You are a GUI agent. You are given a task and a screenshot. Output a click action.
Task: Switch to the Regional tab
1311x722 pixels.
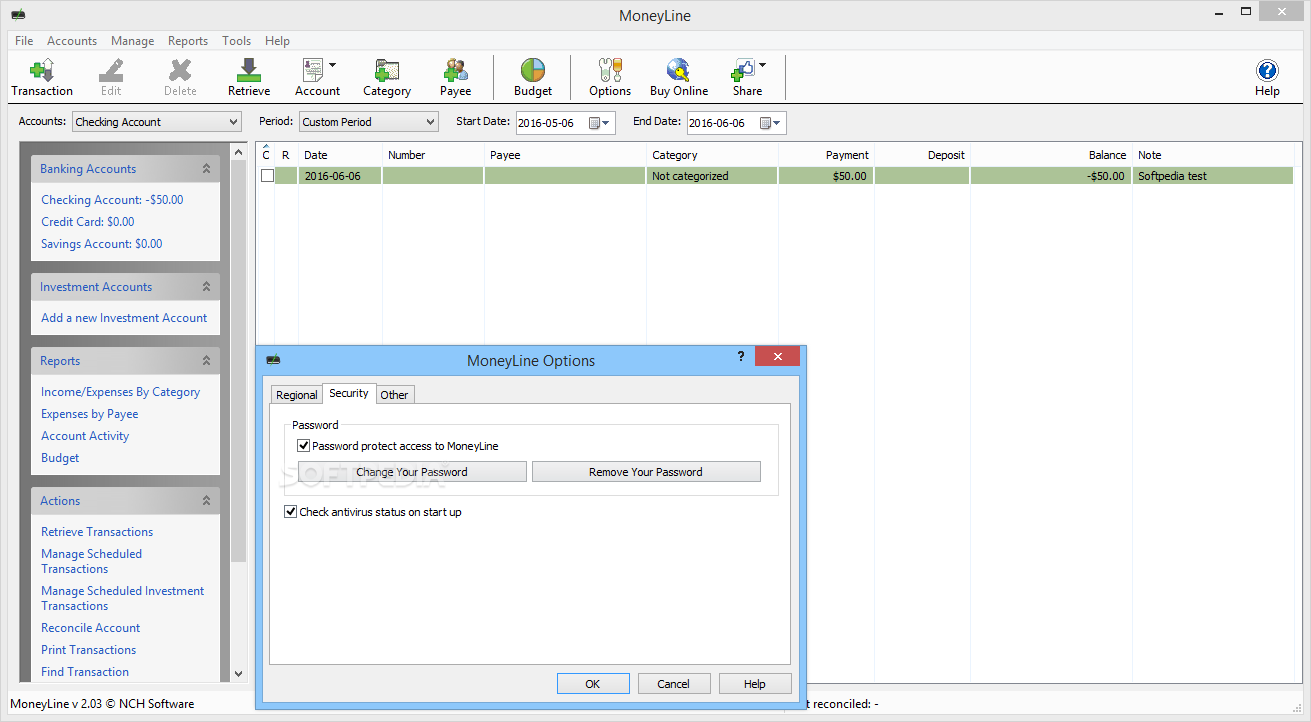297,395
